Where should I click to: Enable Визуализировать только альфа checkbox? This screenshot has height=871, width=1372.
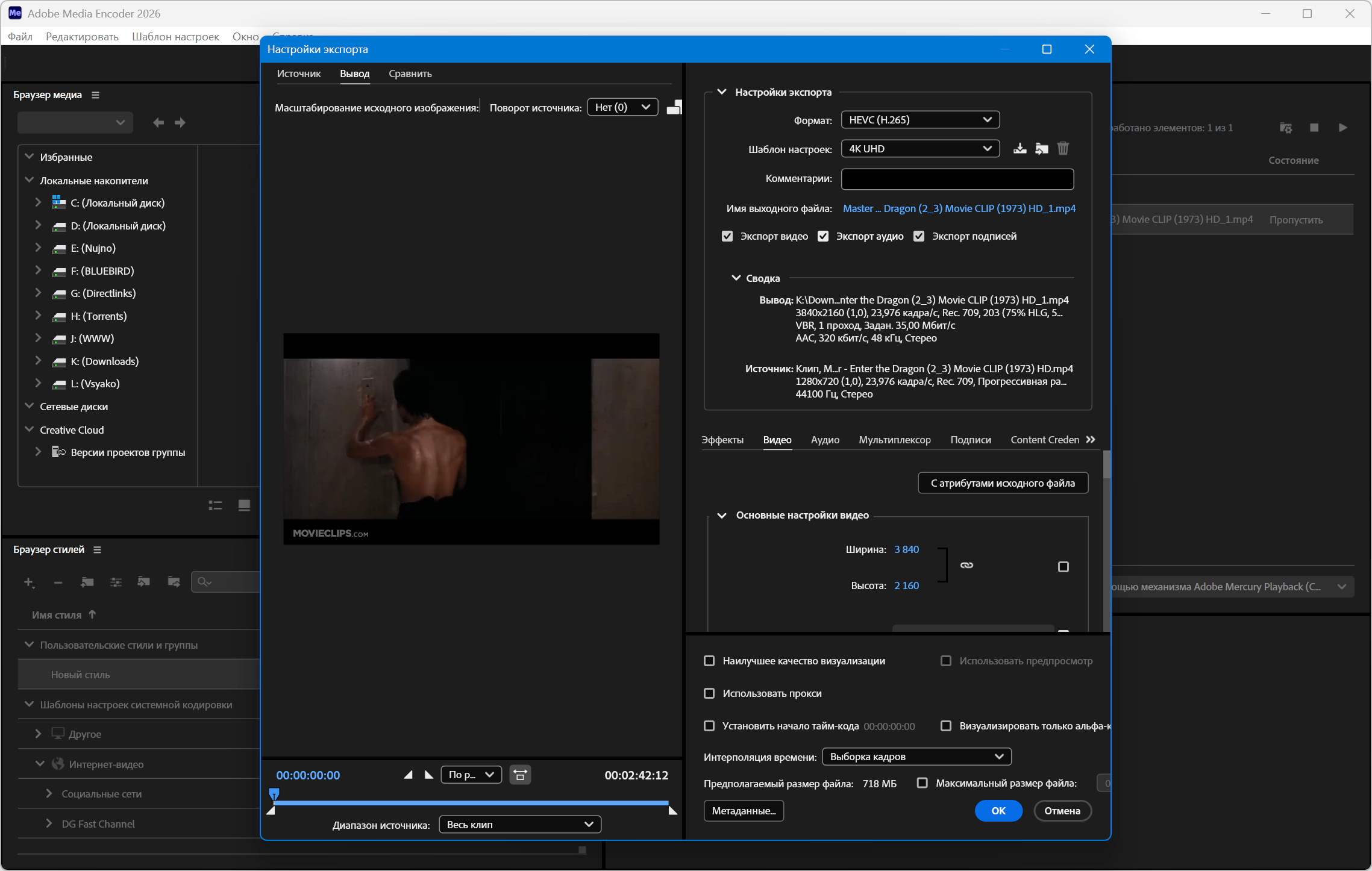tap(946, 726)
